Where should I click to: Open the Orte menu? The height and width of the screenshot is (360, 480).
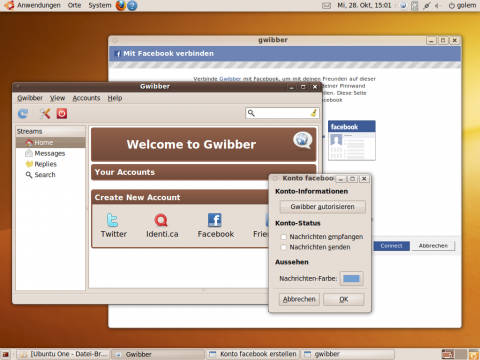74,5
